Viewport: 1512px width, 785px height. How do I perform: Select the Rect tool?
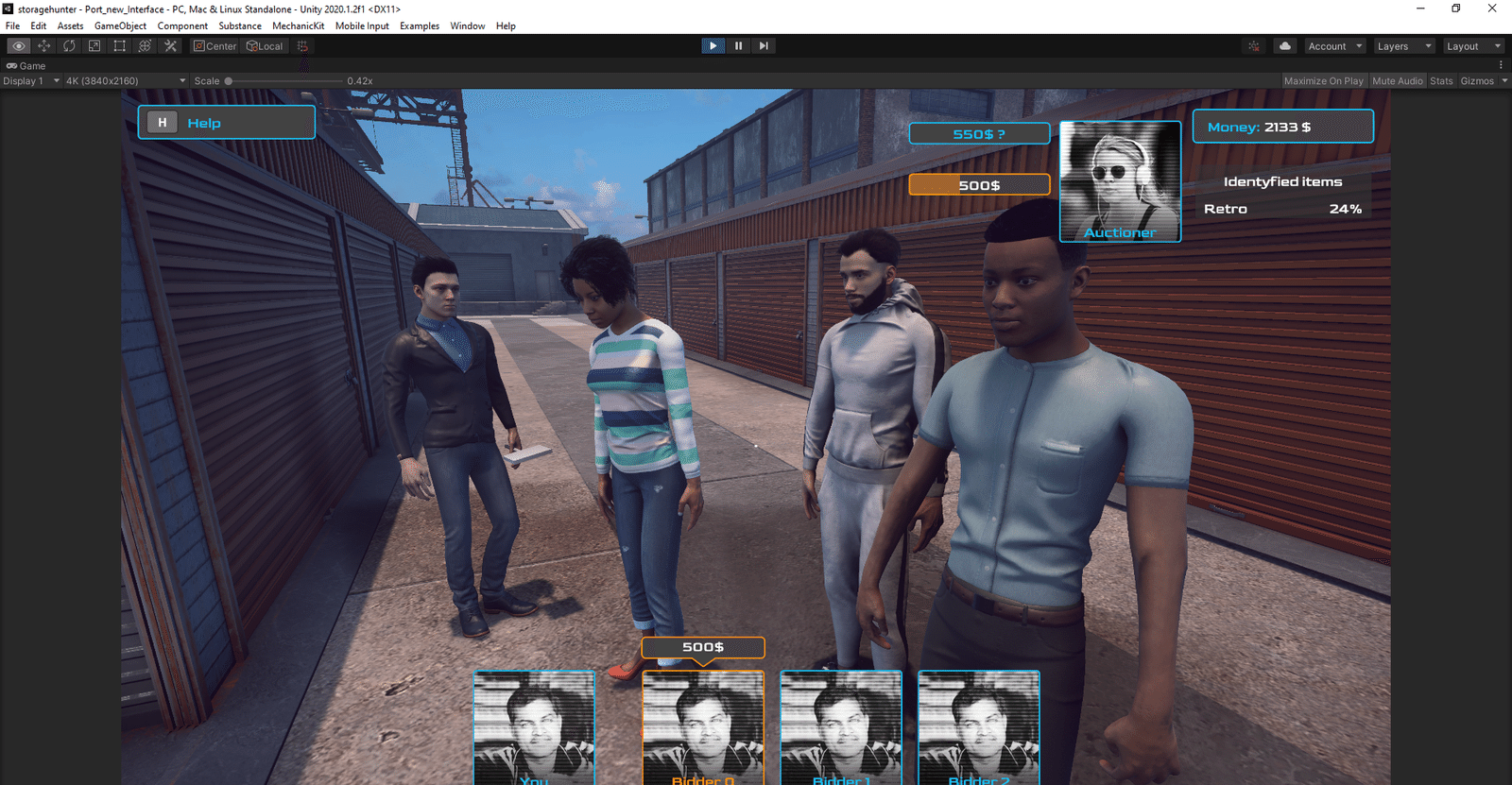pos(119,45)
